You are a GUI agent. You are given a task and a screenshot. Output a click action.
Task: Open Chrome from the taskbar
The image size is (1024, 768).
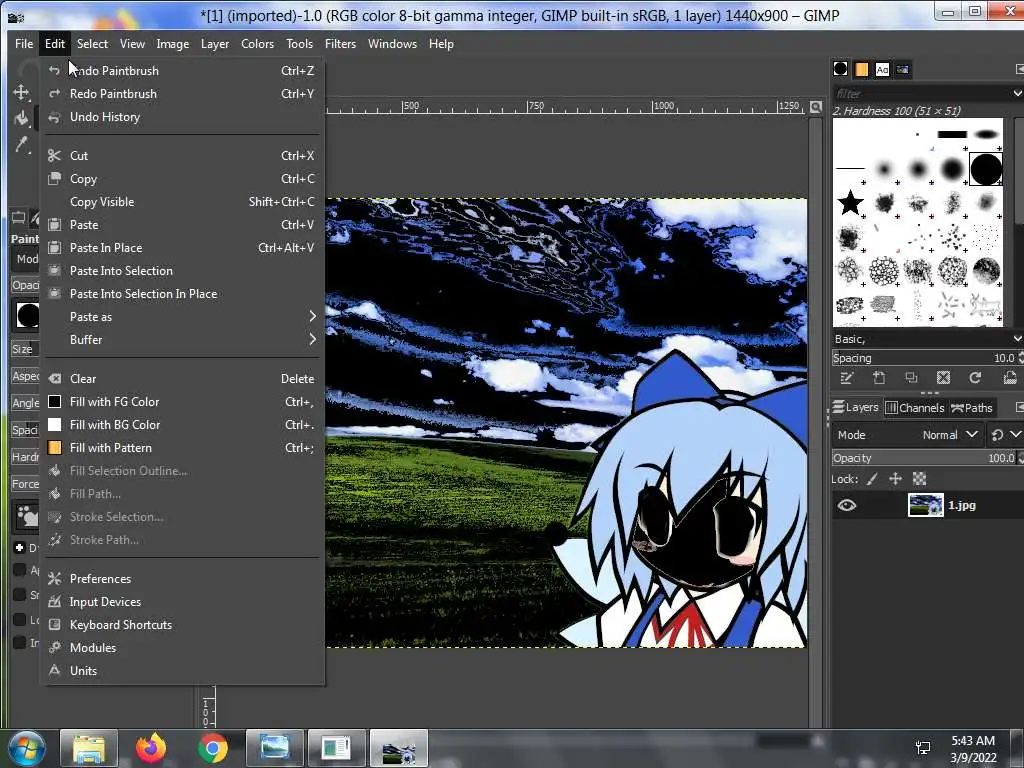point(213,748)
